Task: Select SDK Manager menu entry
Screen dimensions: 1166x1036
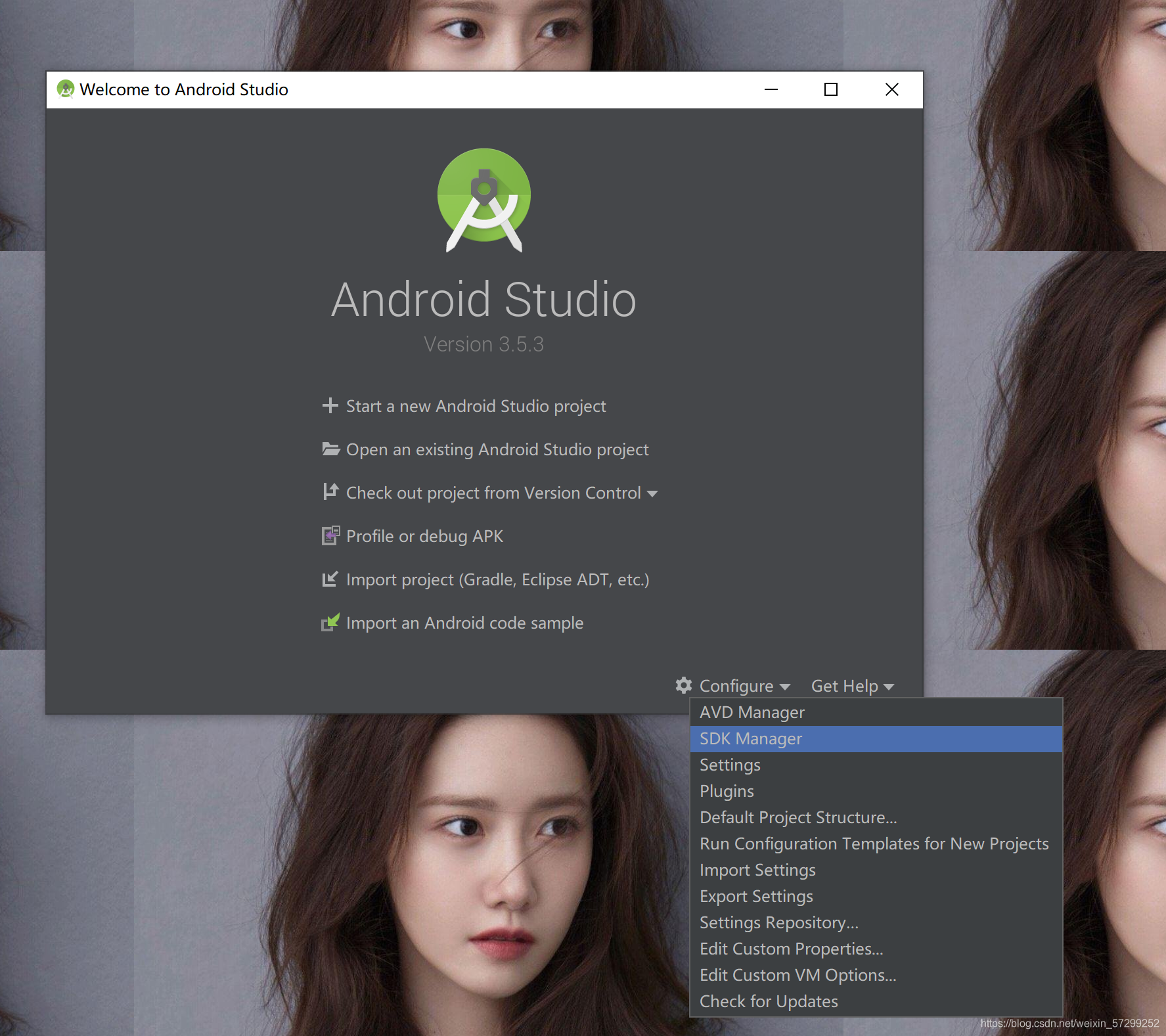Action: [x=876, y=738]
